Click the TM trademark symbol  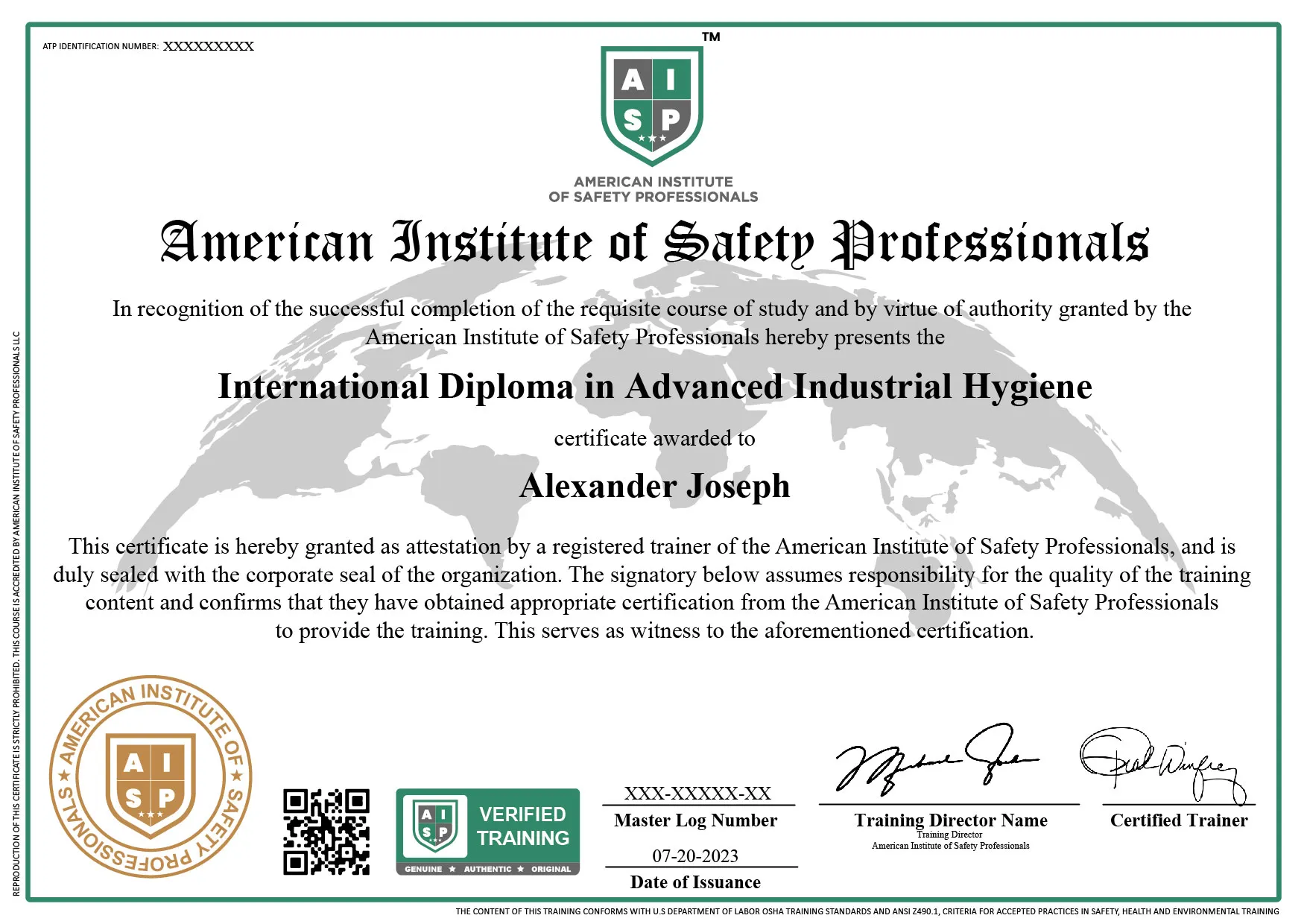click(711, 37)
